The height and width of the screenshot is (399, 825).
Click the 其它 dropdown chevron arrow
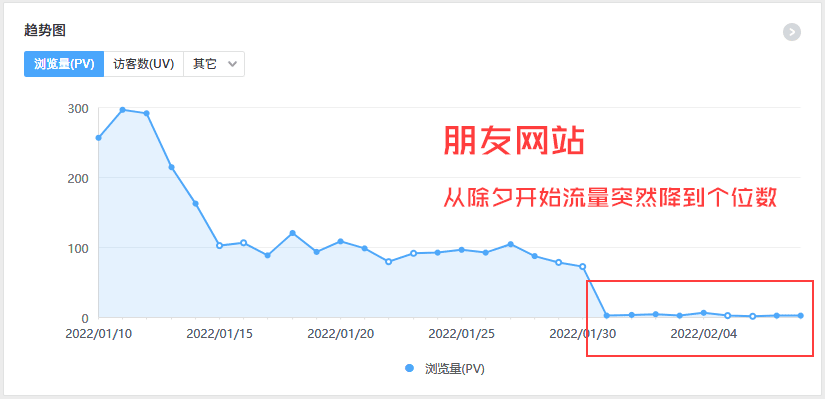pos(232,65)
